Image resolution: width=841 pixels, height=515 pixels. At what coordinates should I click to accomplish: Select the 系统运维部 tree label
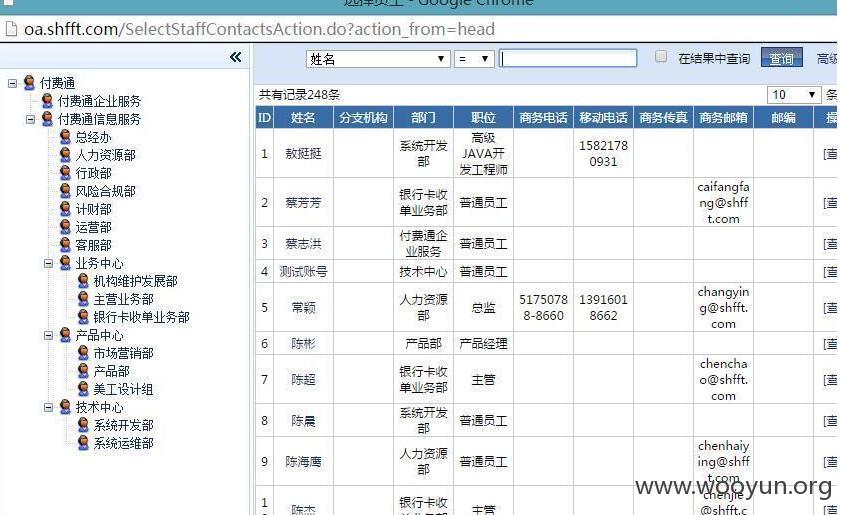123,443
